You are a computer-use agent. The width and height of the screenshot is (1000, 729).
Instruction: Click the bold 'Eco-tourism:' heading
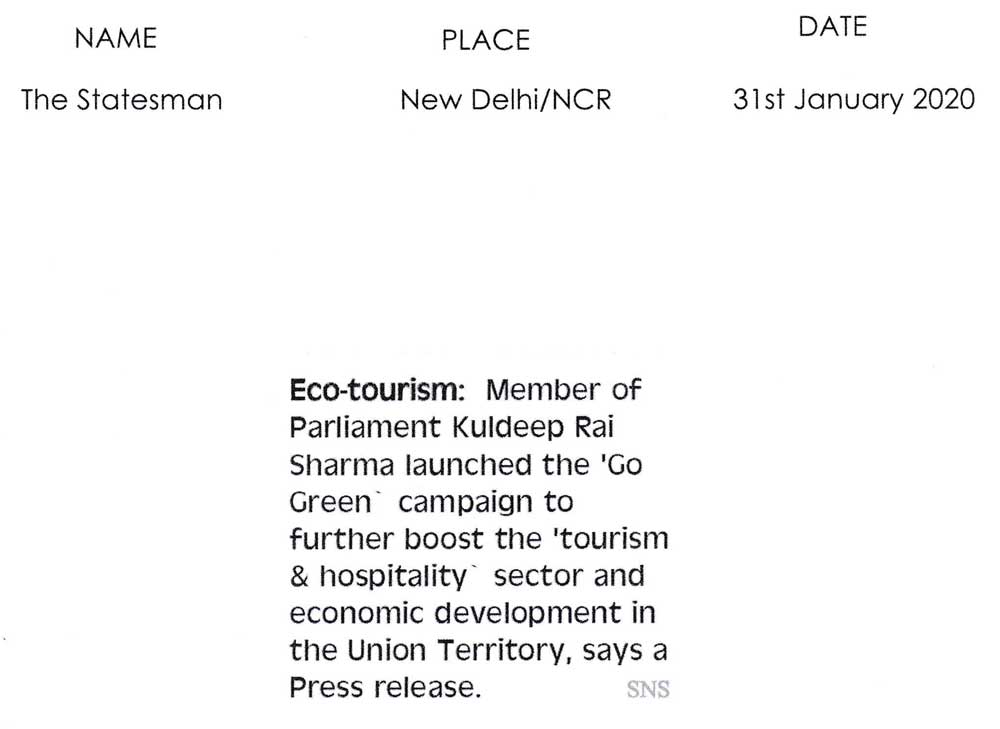378,390
